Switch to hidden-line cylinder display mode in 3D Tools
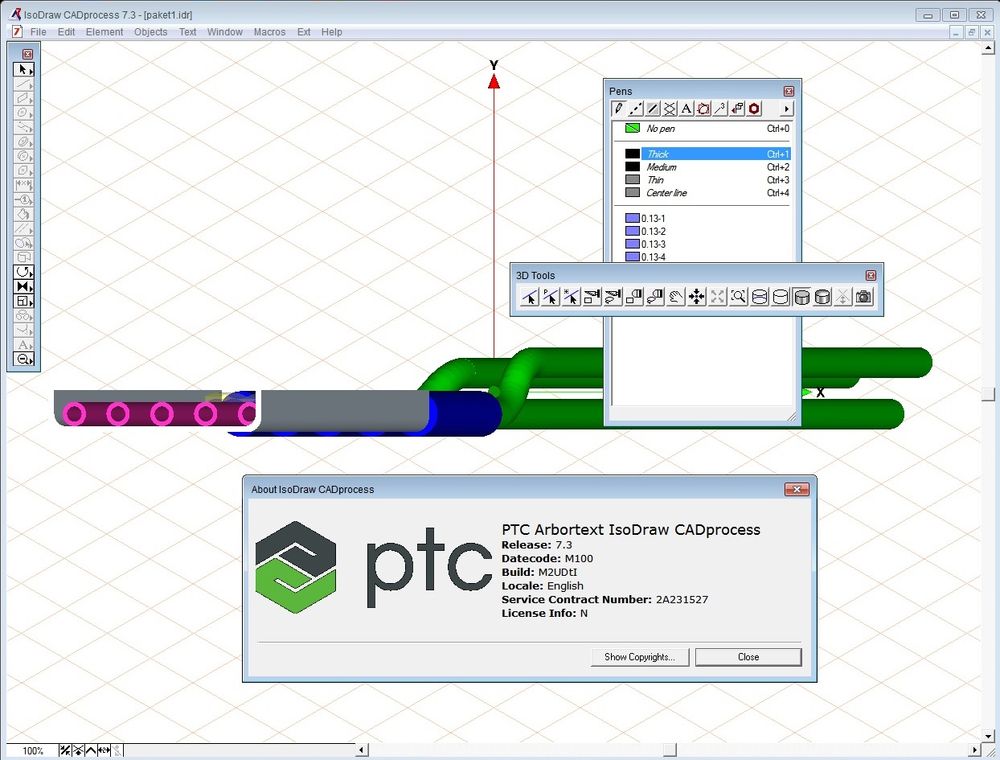This screenshot has width=1000, height=760. click(781, 296)
